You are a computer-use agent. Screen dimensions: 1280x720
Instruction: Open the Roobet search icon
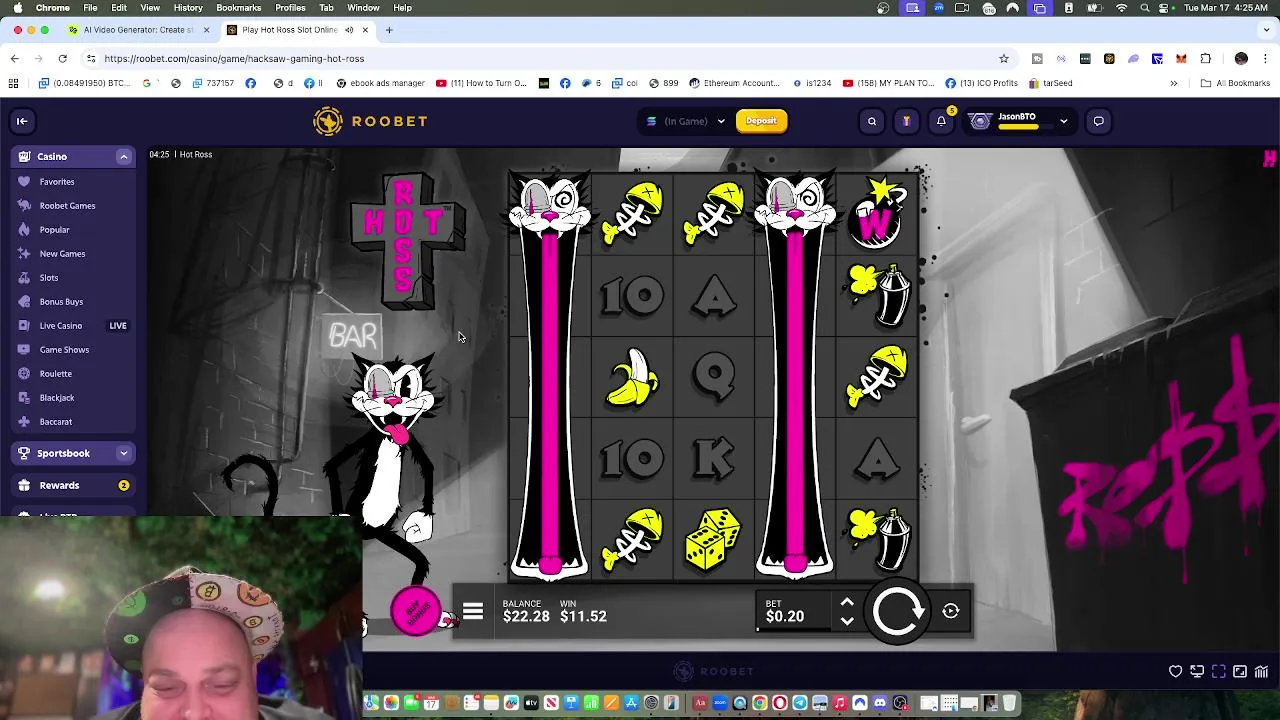(x=872, y=121)
